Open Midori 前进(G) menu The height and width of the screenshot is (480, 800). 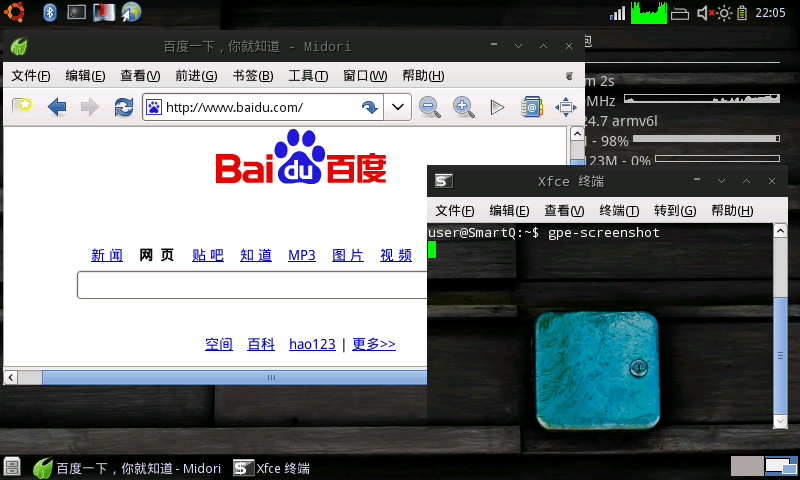click(196, 76)
